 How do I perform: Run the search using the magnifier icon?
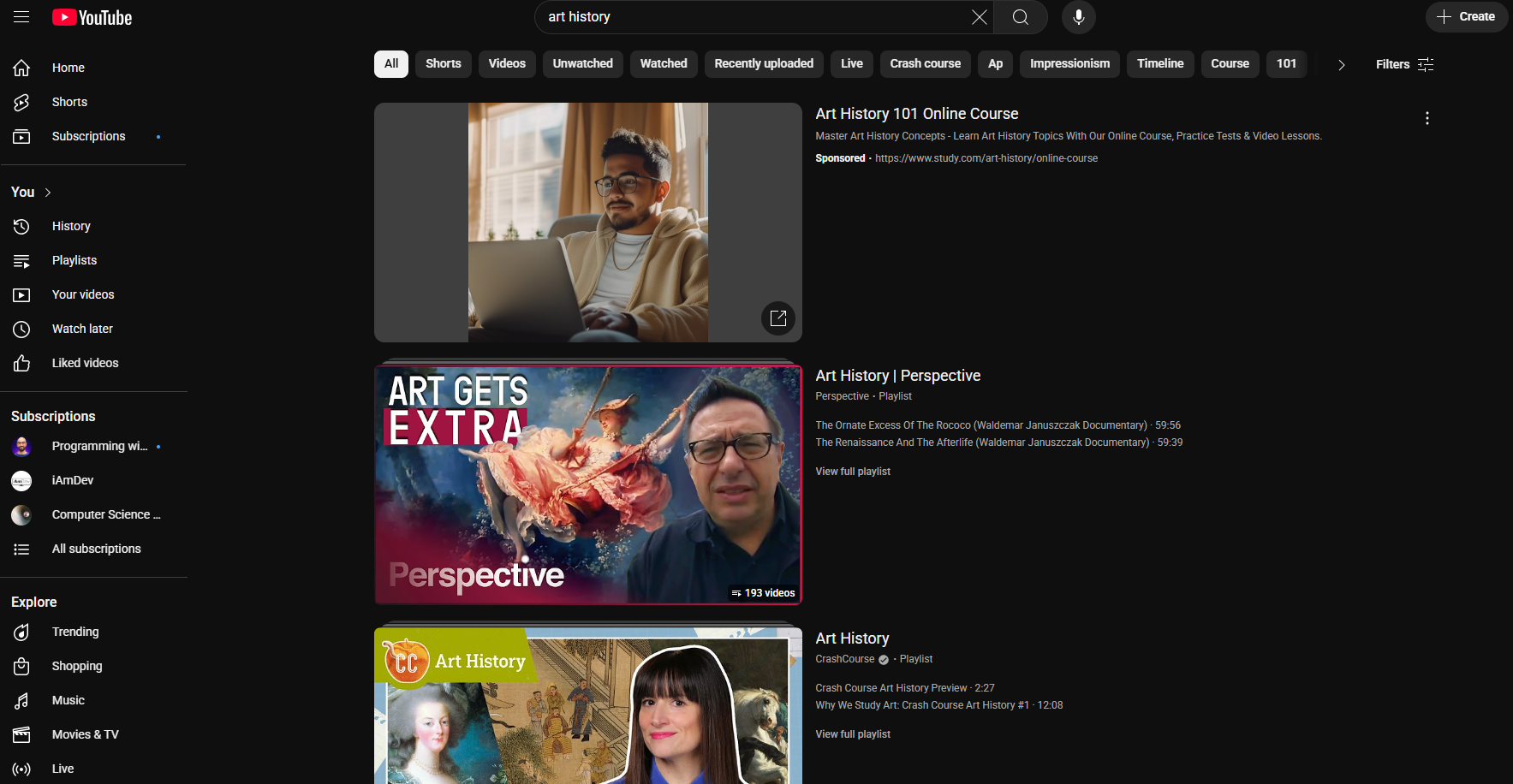[1020, 17]
